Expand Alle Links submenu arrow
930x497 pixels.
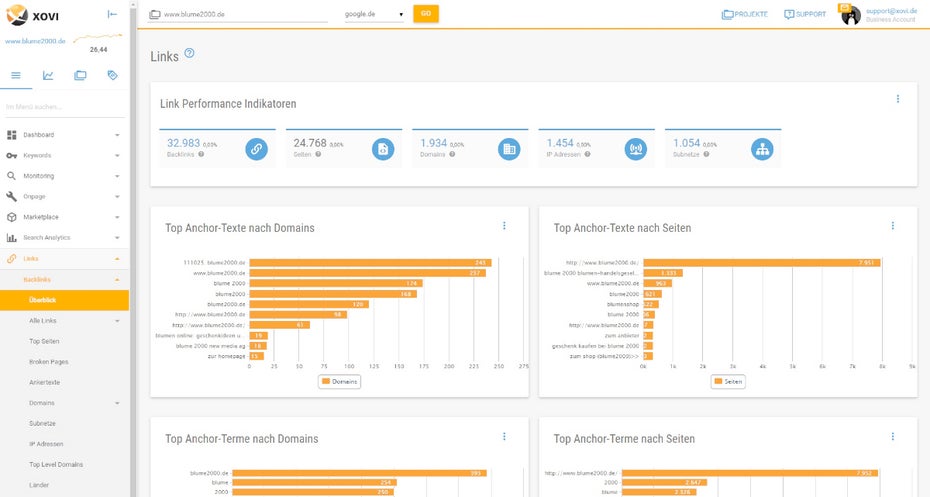(x=117, y=321)
